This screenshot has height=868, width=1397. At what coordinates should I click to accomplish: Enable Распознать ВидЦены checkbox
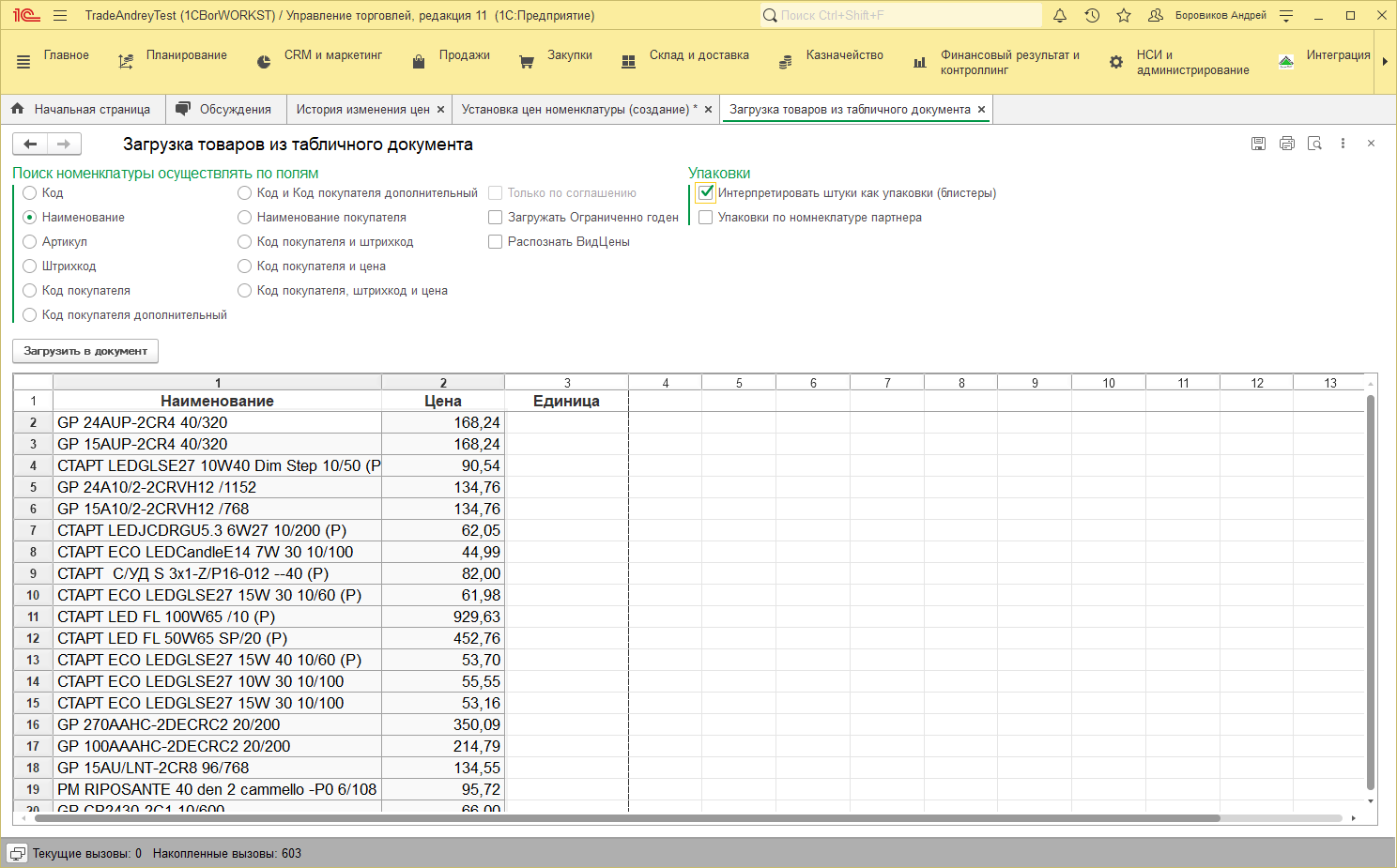click(x=495, y=242)
